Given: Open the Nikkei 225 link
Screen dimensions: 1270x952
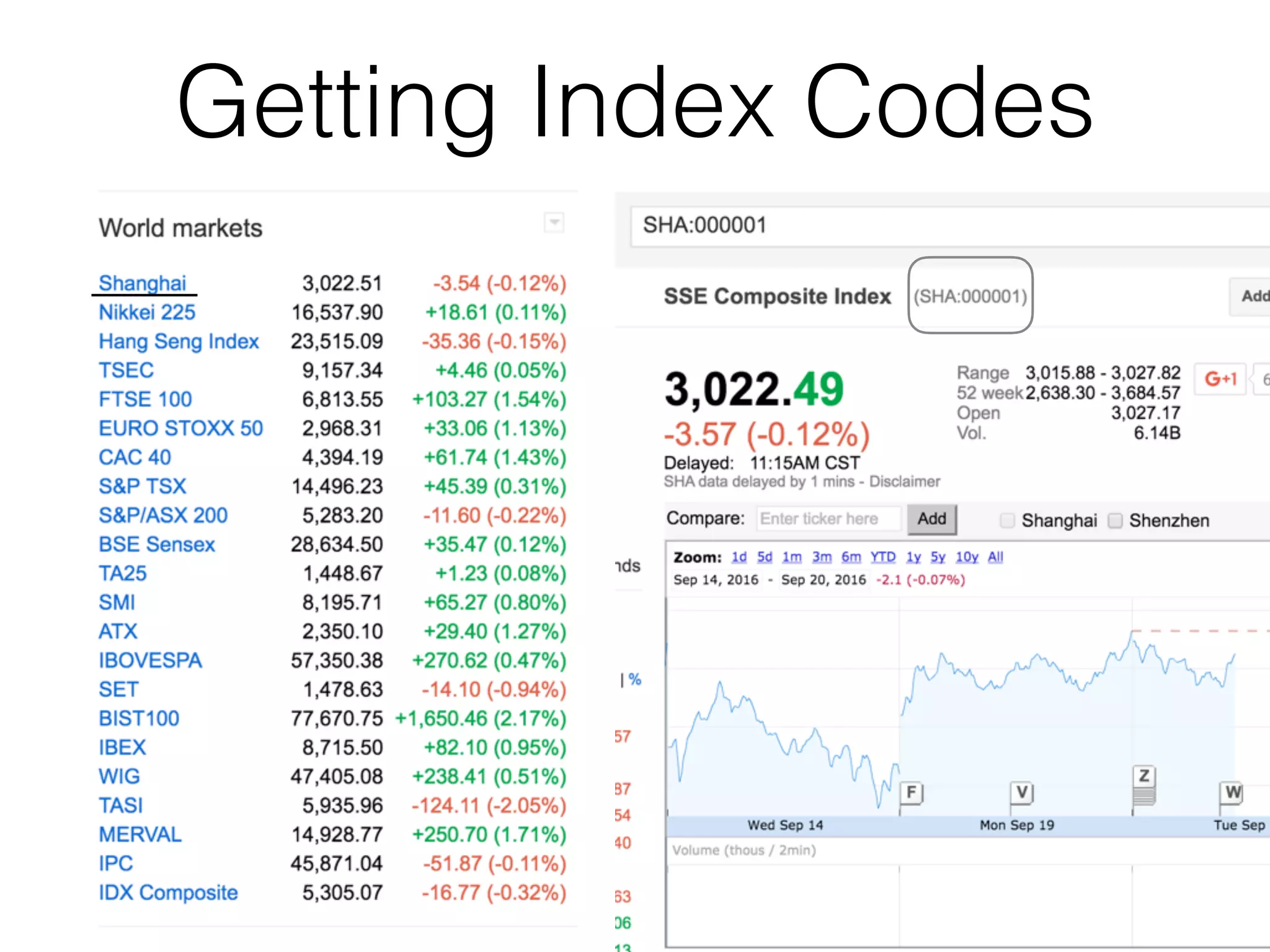Looking at the screenshot, I should [147, 312].
